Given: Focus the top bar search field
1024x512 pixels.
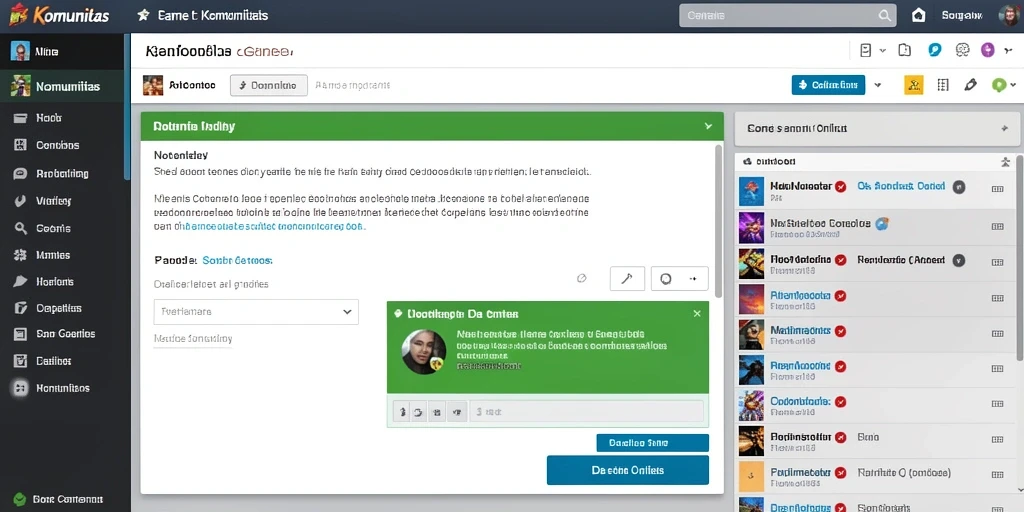Looking at the screenshot, I should pyautogui.click(x=787, y=16).
